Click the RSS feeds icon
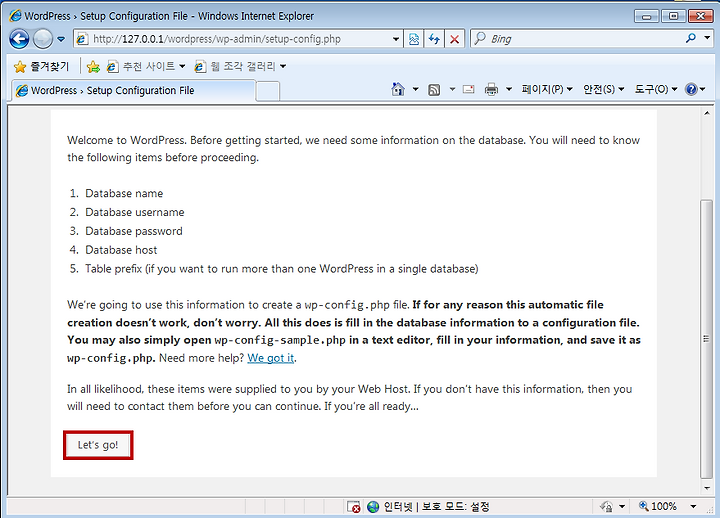Viewport: 720px width, 518px height. coord(434,90)
